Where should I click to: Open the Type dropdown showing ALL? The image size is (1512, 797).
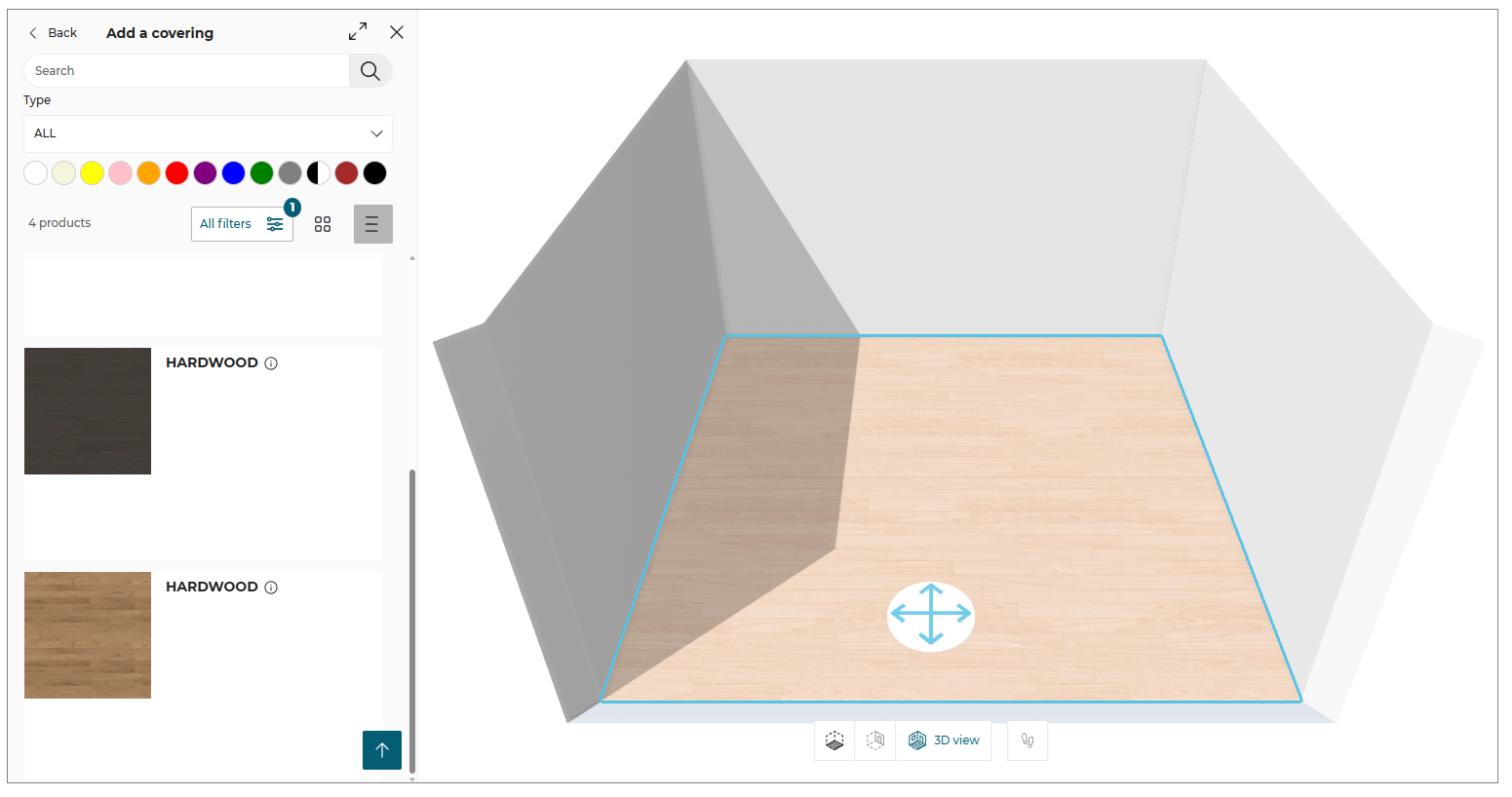[x=208, y=133]
